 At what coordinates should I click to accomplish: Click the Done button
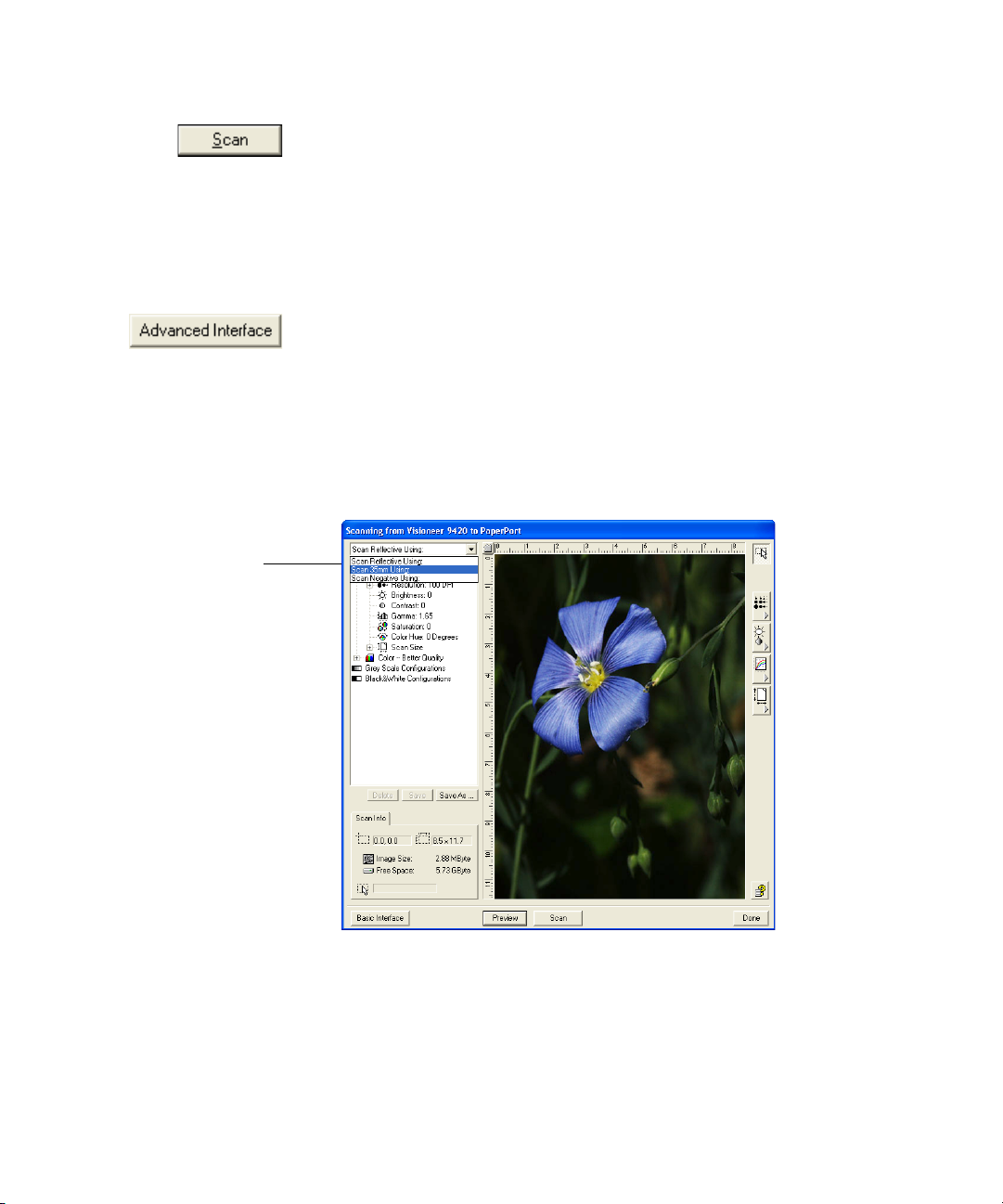751,918
